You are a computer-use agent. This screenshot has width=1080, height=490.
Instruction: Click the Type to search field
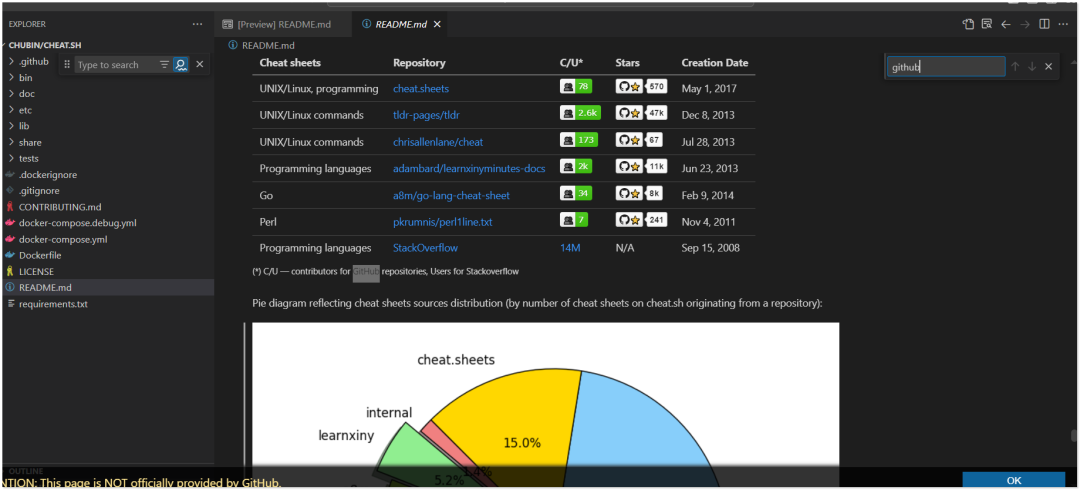pos(115,65)
